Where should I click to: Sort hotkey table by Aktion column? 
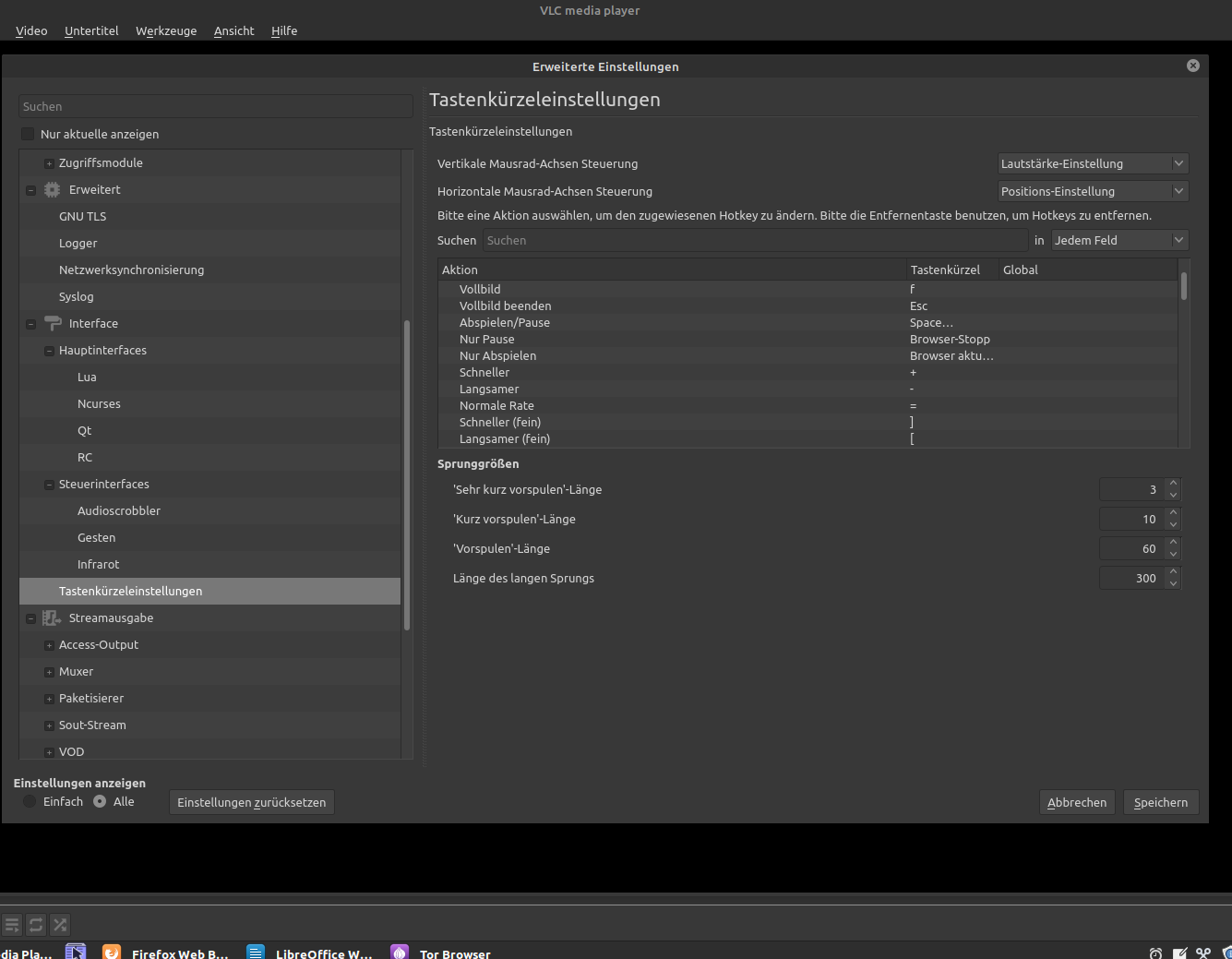672,270
